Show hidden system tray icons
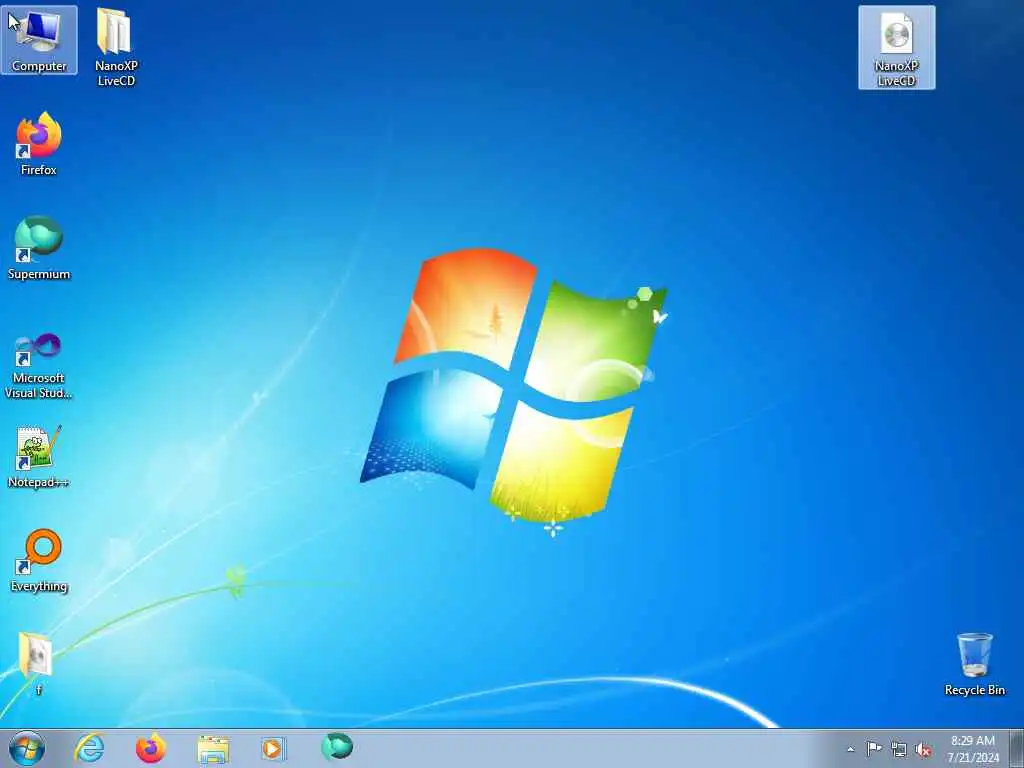This screenshot has height=768, width=1024. (x=850, y=749)
